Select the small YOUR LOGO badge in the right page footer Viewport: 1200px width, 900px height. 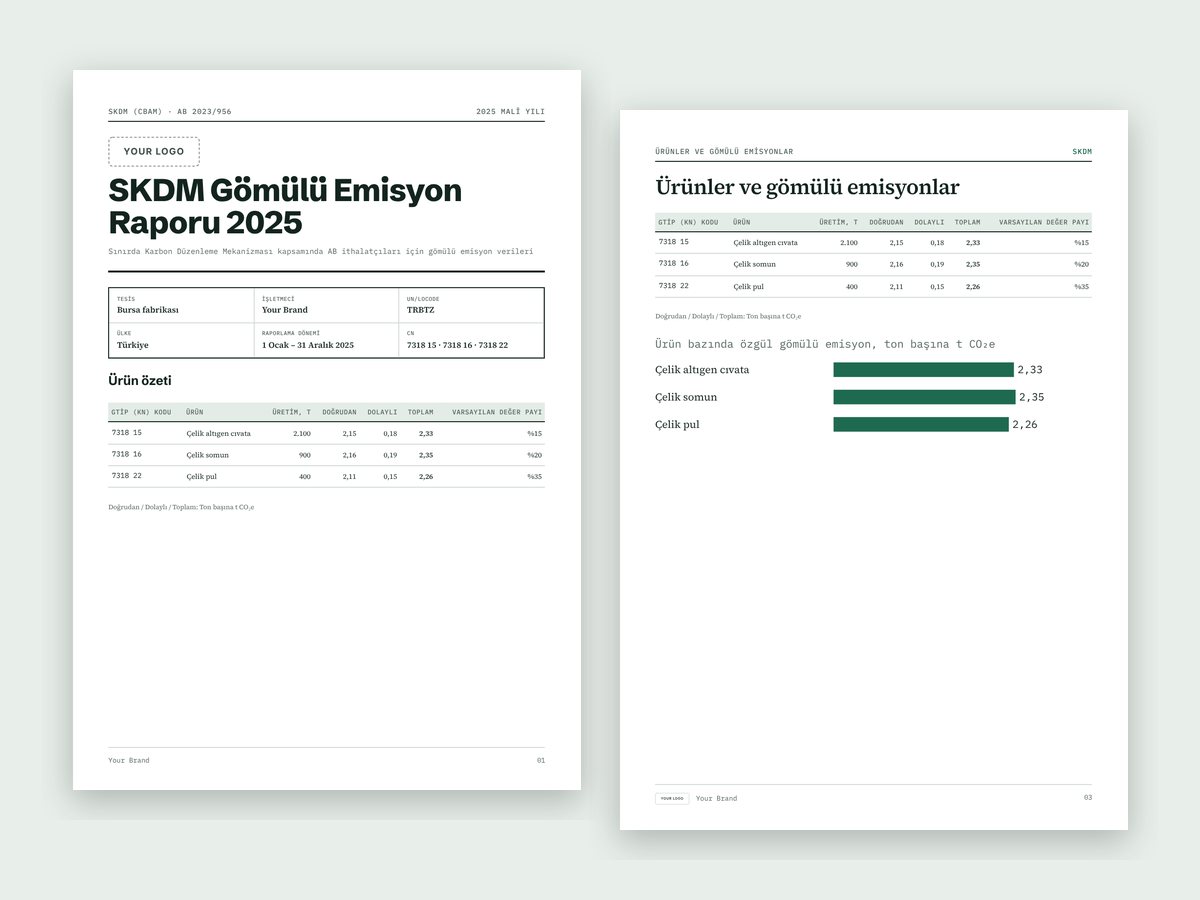(672, 798)
